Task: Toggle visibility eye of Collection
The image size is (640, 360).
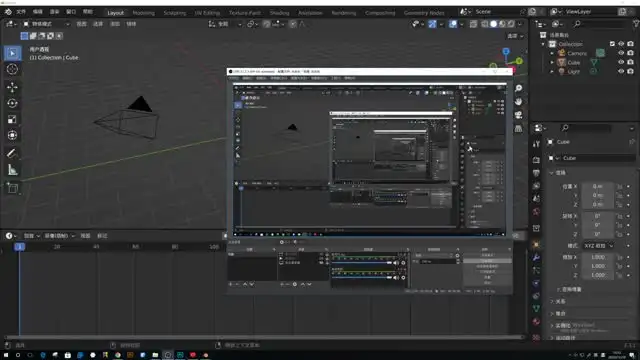Action: coord(621,44)
